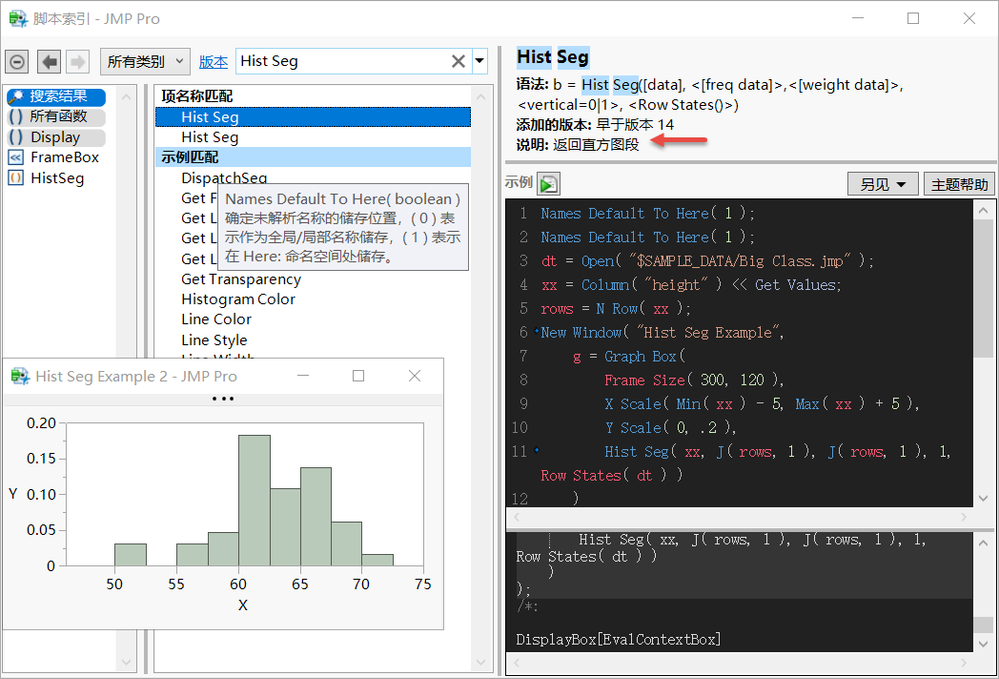The width and height of the screenshot is (999, 679).
Task: Select DispatchSeg in example matches
Action: [x=224, y=178]
